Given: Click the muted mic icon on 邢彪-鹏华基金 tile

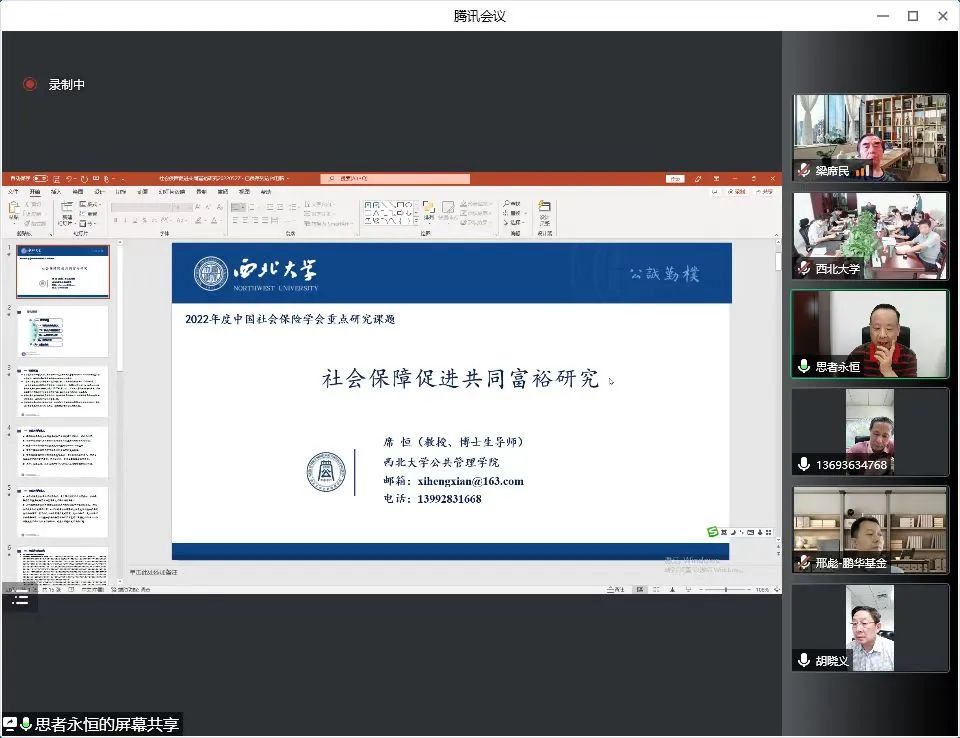Looking at the screenshot, I should [804, 563].
